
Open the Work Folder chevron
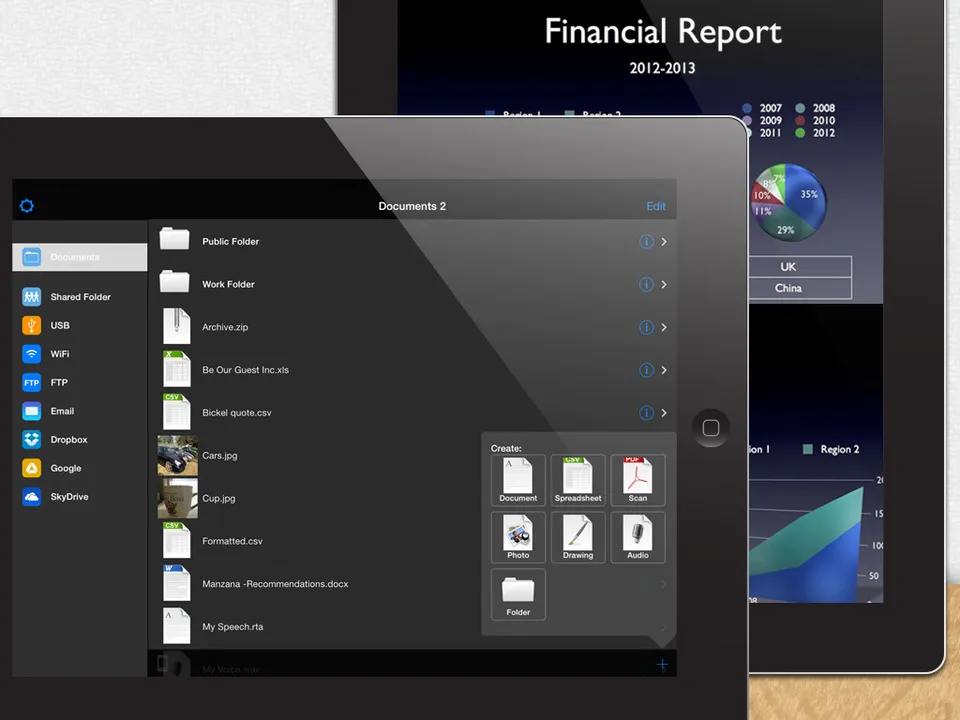(x=663, y=284)
